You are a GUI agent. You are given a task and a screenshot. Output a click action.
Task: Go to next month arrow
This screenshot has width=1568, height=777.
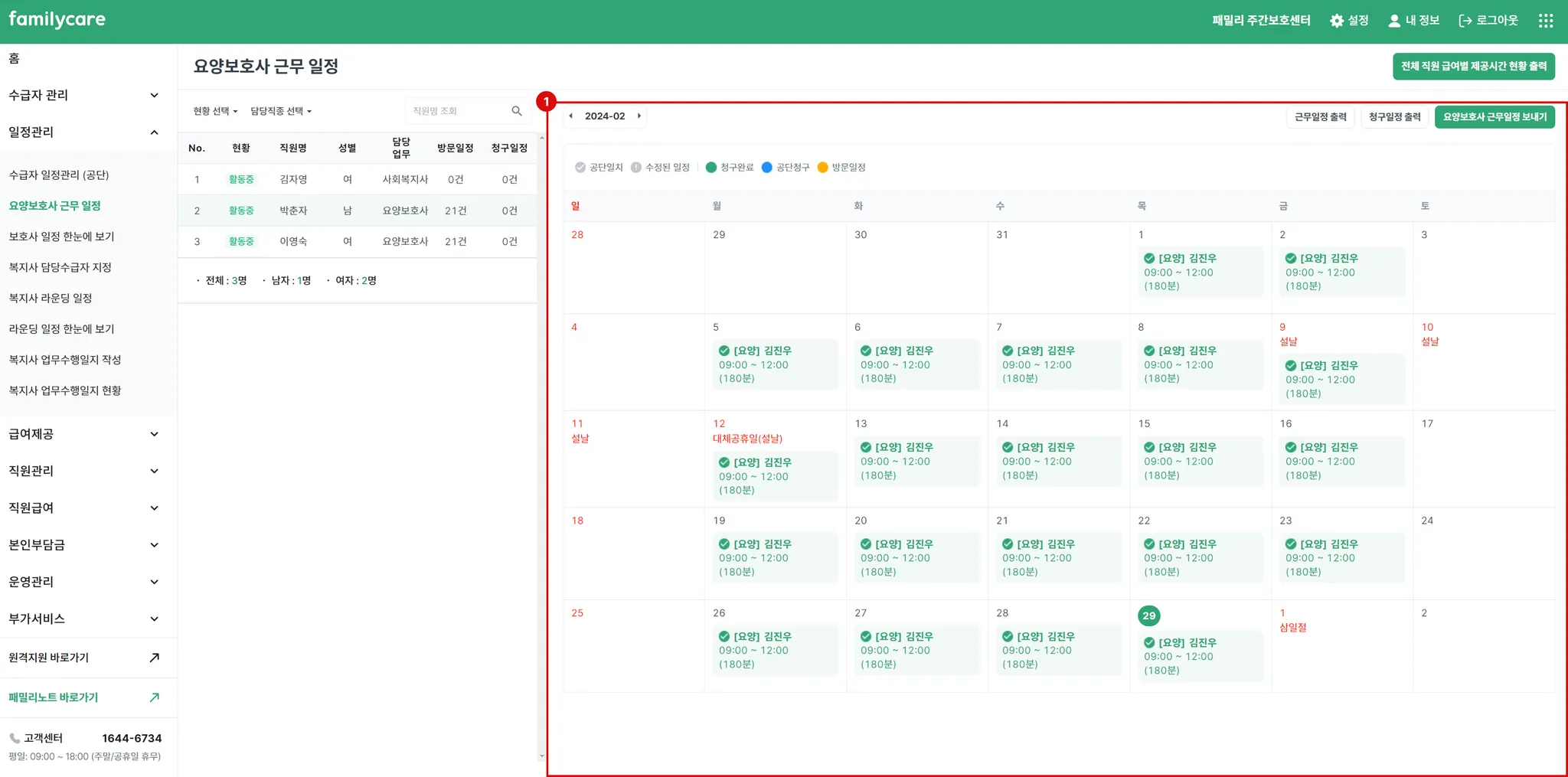click(x=639, y=116)
